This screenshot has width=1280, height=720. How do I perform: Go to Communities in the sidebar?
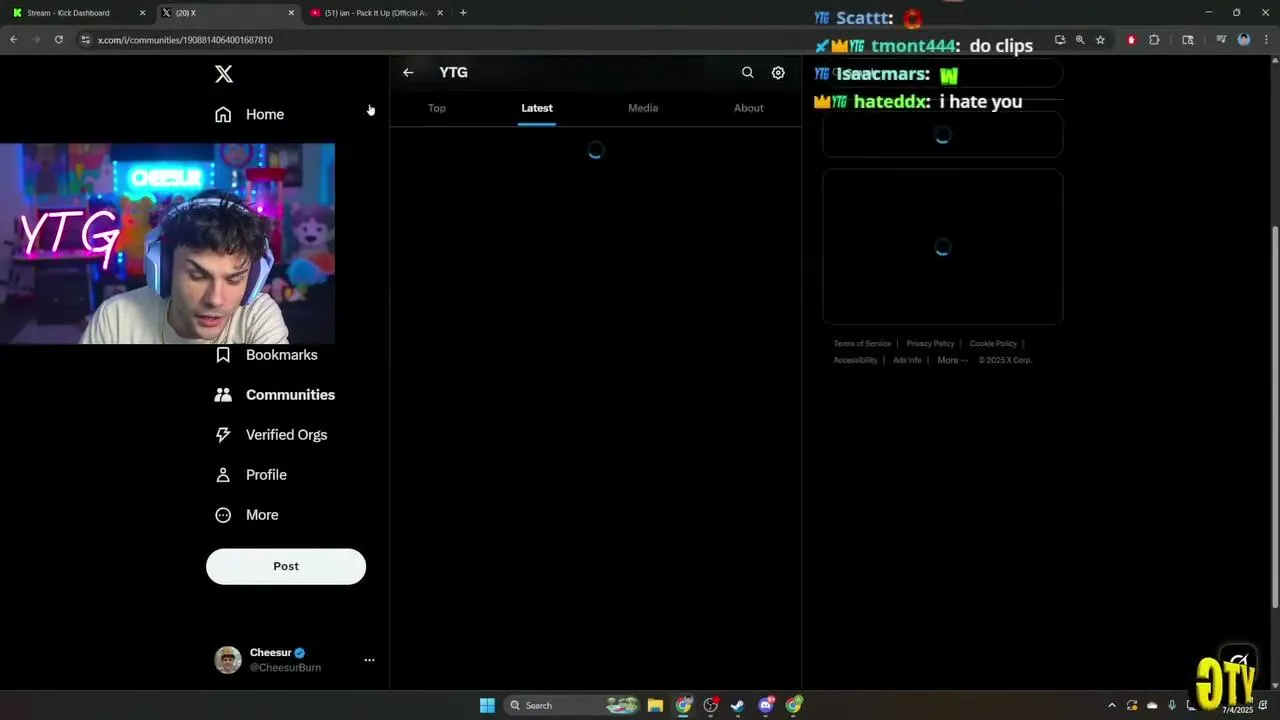275,395
